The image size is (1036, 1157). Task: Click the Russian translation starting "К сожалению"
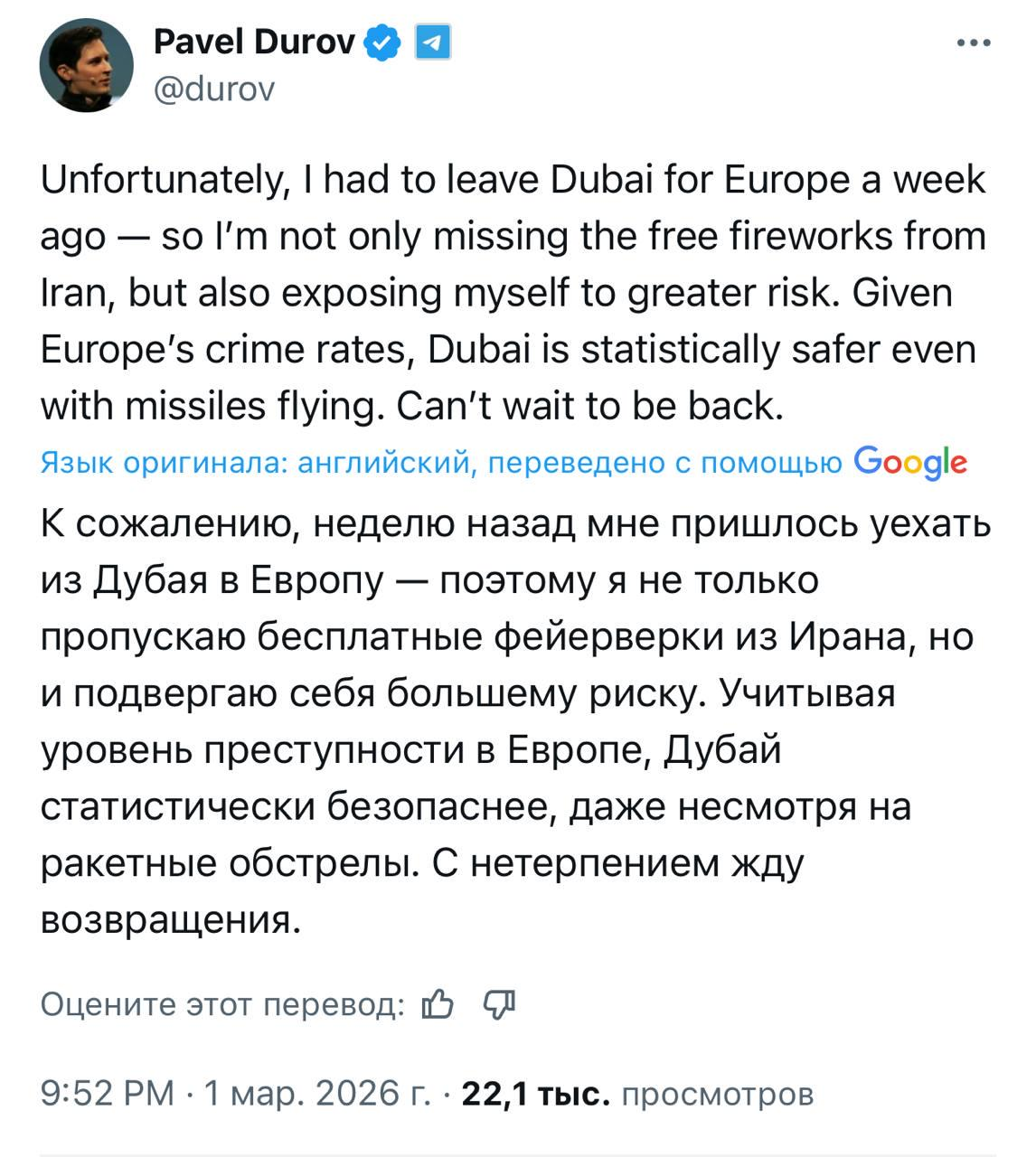pyautogui.click(x=515, y=524)
